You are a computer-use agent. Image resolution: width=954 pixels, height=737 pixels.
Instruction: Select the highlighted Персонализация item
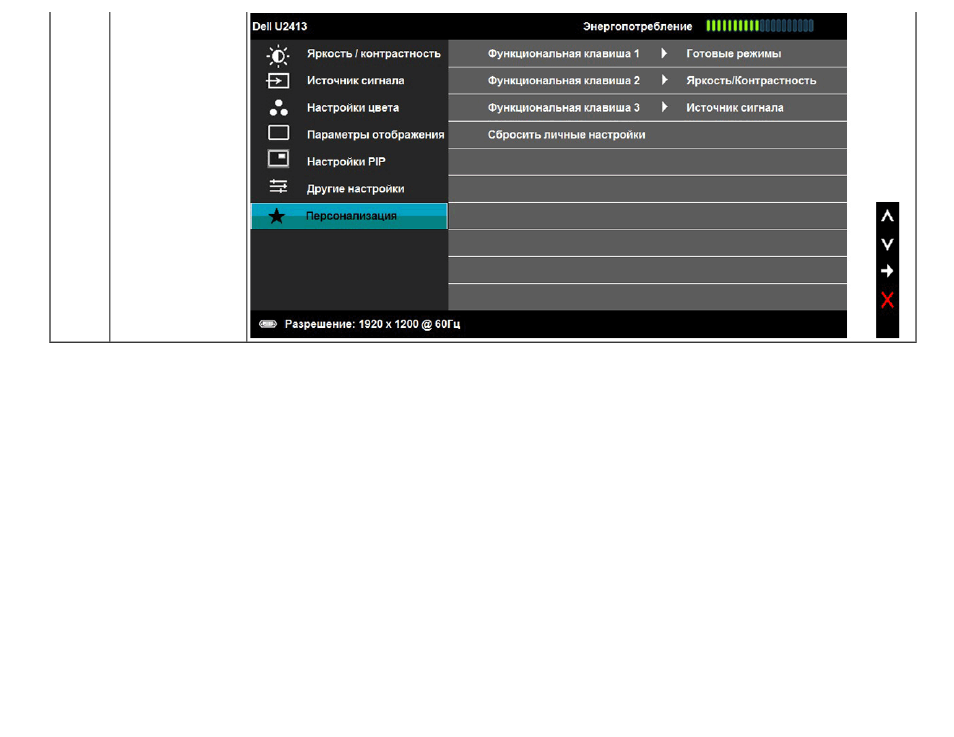[x=349, y=216]
